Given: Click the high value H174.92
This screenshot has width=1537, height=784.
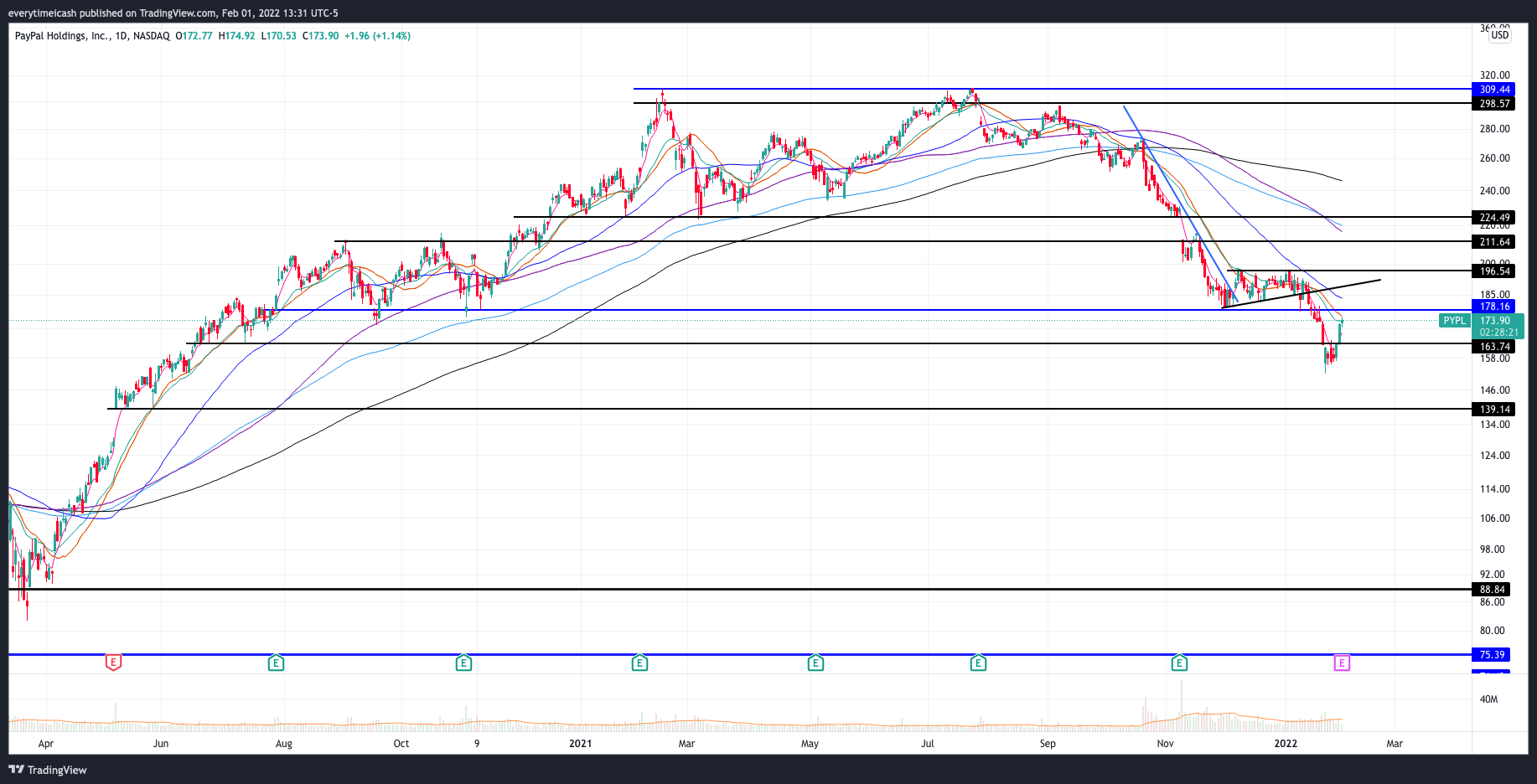Looking at the screenshot, I should click(236, 36).
